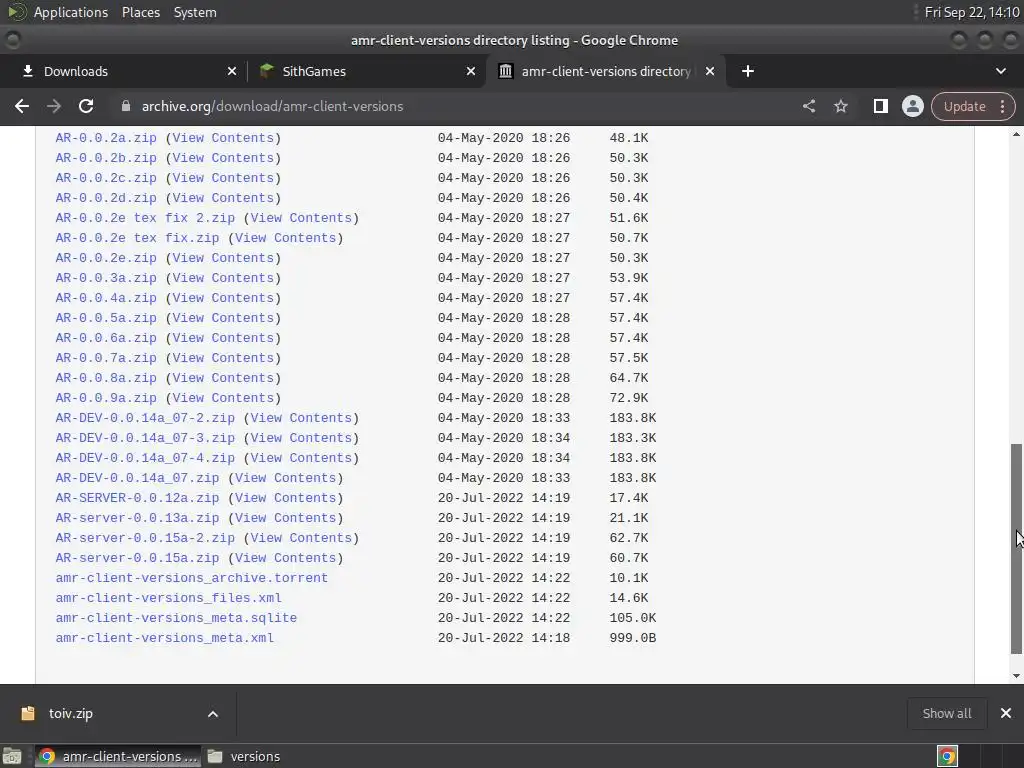Download AR-0.0.5a.zip

[x=106, y=318]
